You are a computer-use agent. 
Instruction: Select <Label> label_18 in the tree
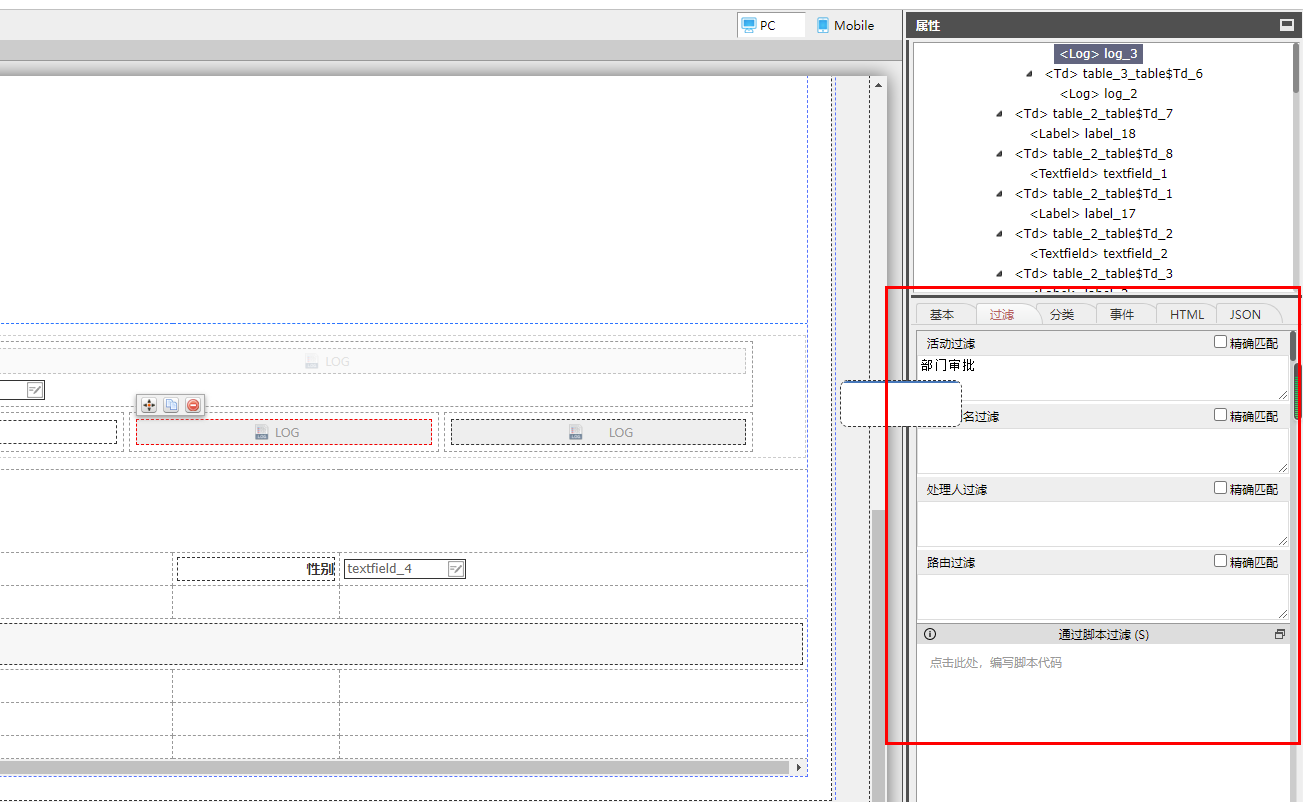pos(1083,134)
